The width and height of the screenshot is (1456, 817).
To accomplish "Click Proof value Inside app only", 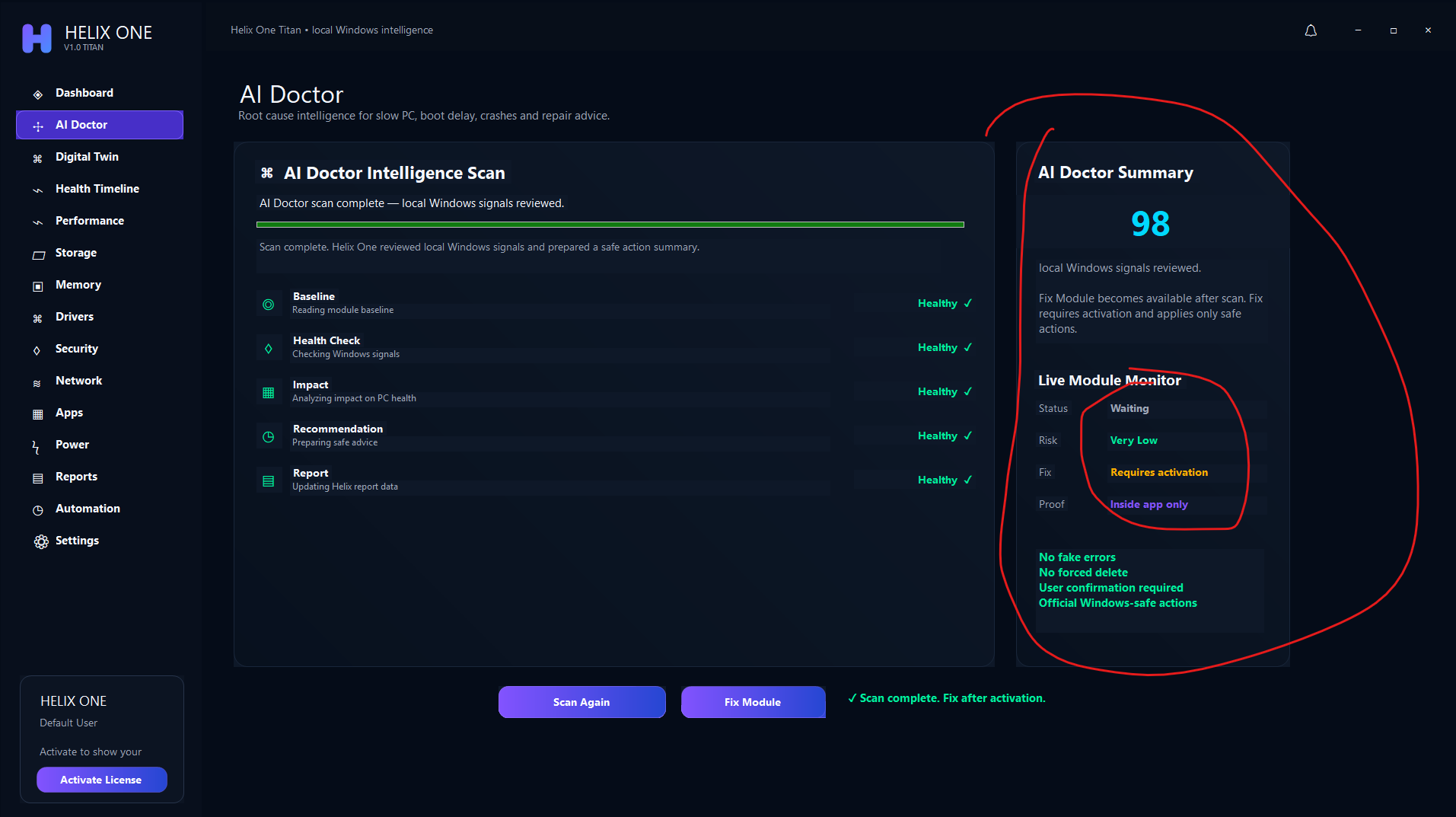I will [x=1149, y=505].
